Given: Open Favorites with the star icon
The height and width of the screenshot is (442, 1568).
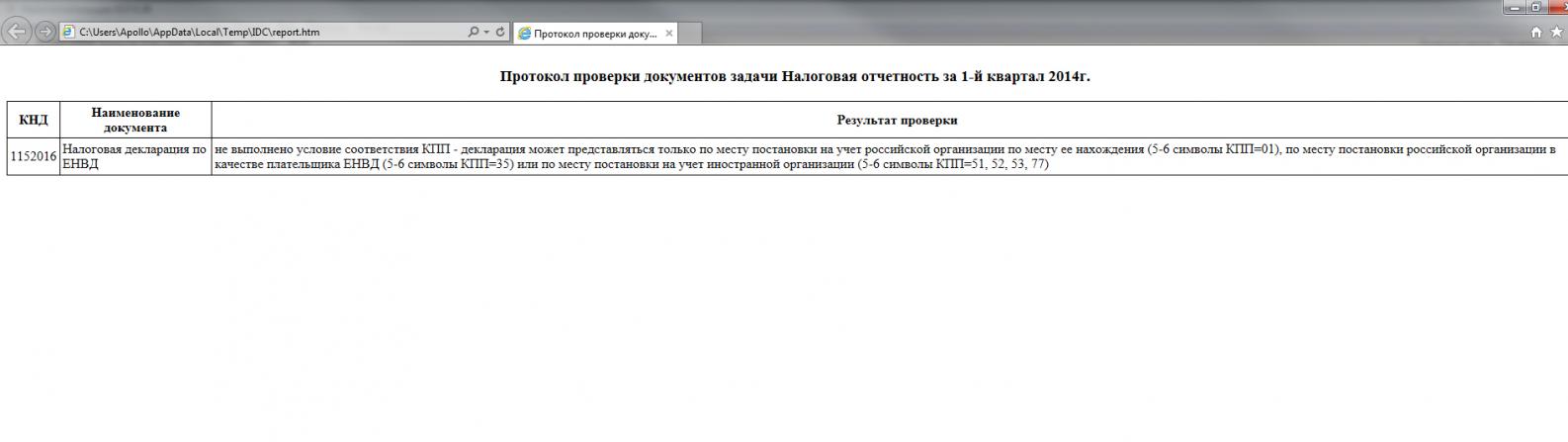Looking at the screenshot, I should click(x=1556, y=32).
